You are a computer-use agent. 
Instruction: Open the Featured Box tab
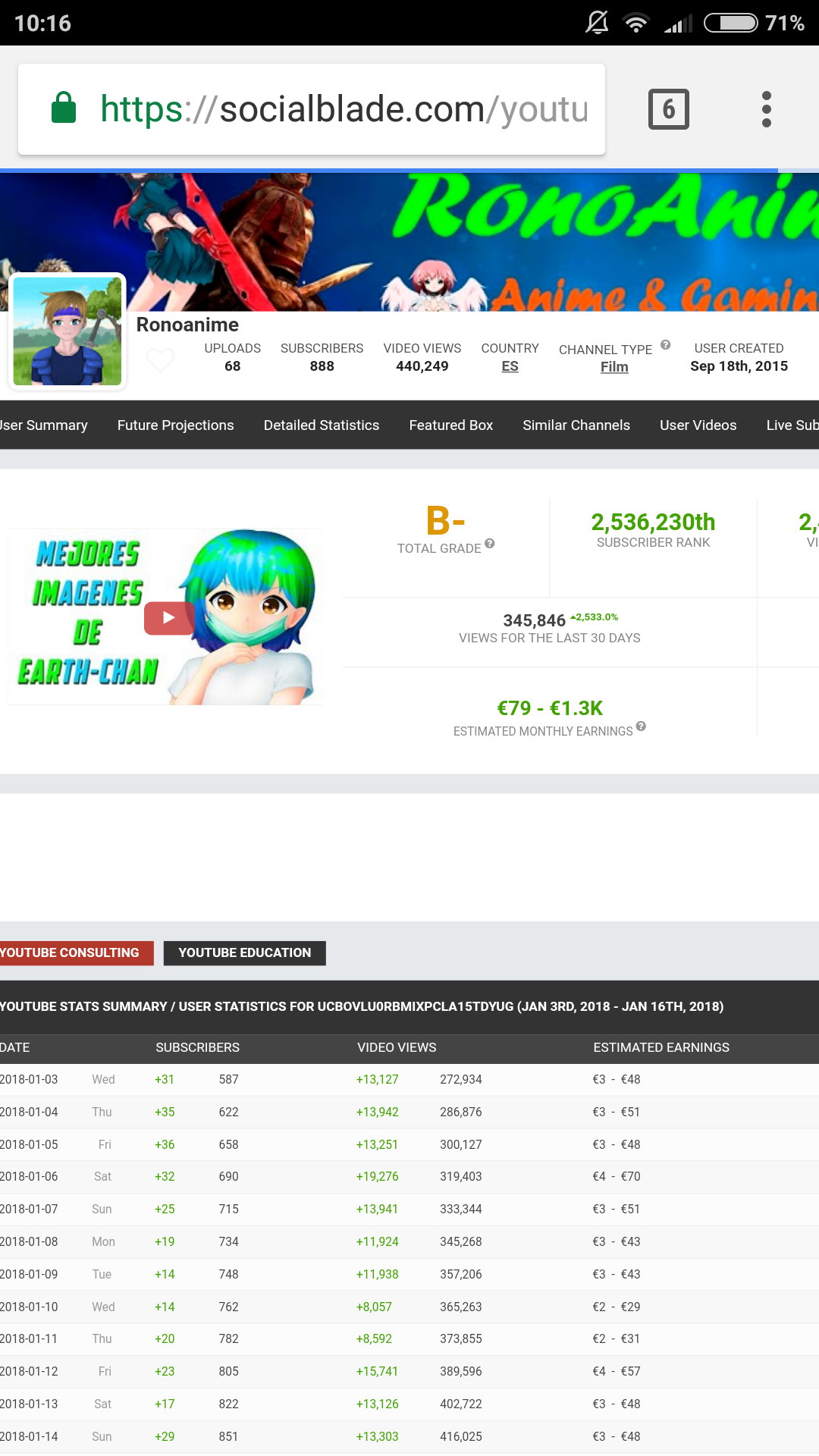(451, 425)
